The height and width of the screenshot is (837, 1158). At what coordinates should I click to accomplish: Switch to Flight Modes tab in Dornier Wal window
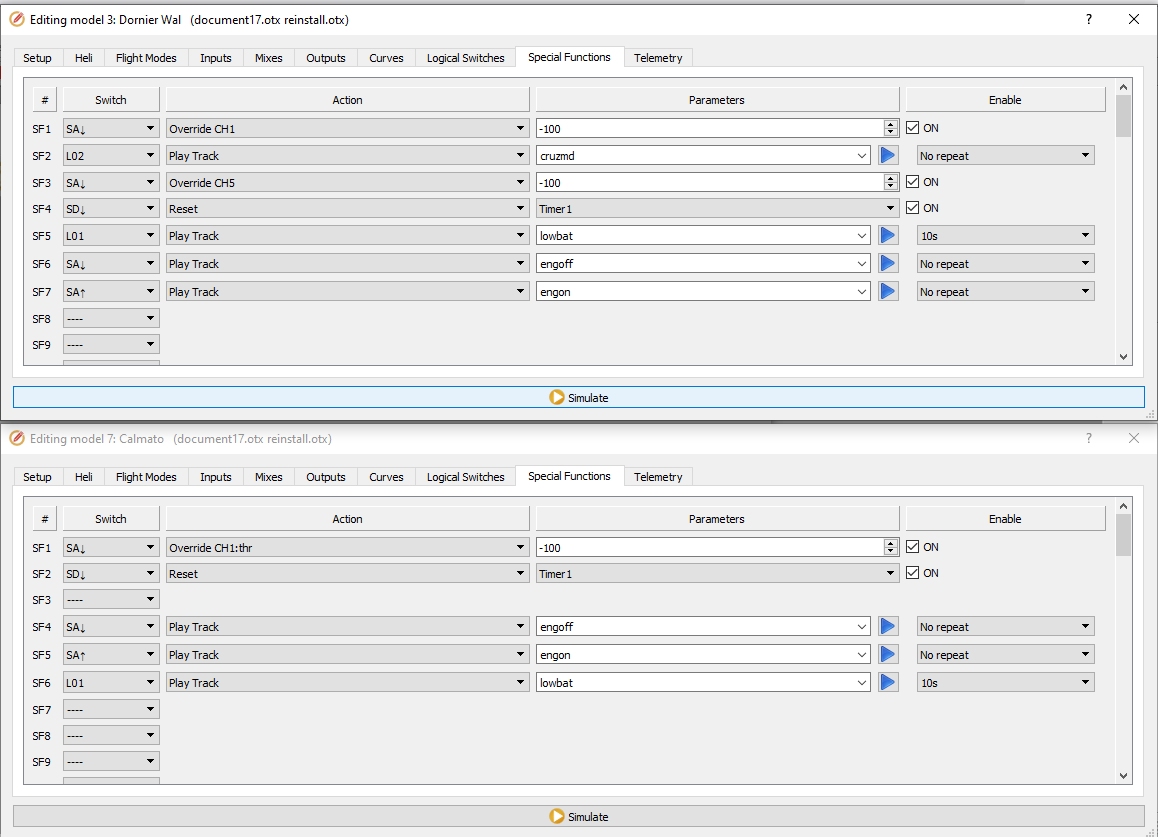(x=146, y=58)
